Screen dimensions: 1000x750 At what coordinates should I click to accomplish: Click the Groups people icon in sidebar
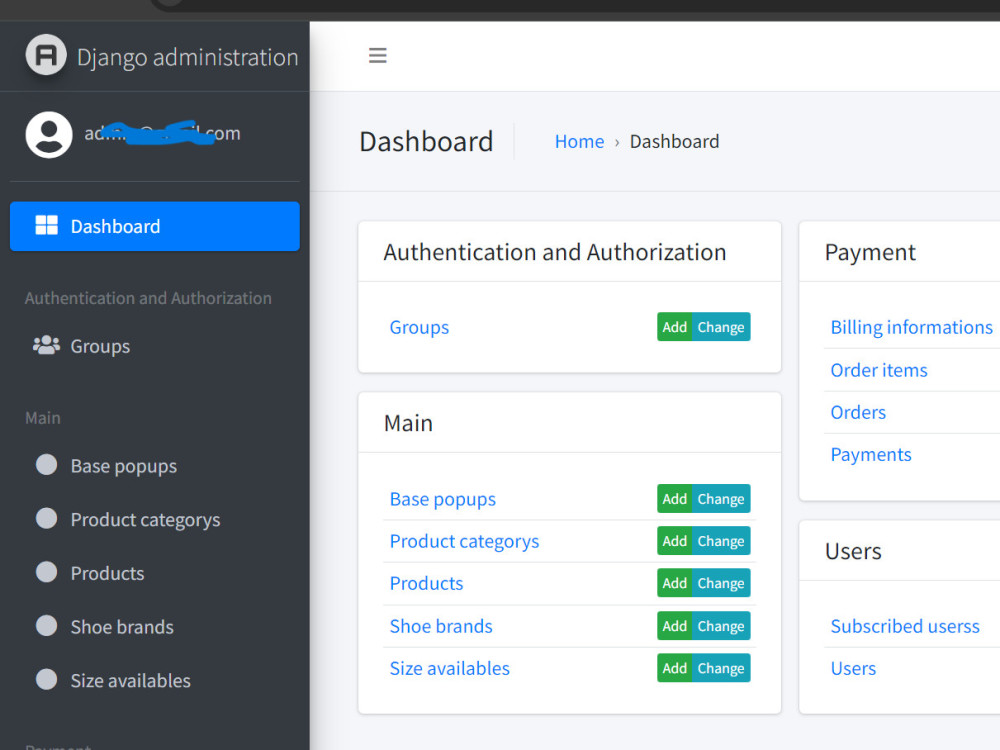tap(47, 345)
